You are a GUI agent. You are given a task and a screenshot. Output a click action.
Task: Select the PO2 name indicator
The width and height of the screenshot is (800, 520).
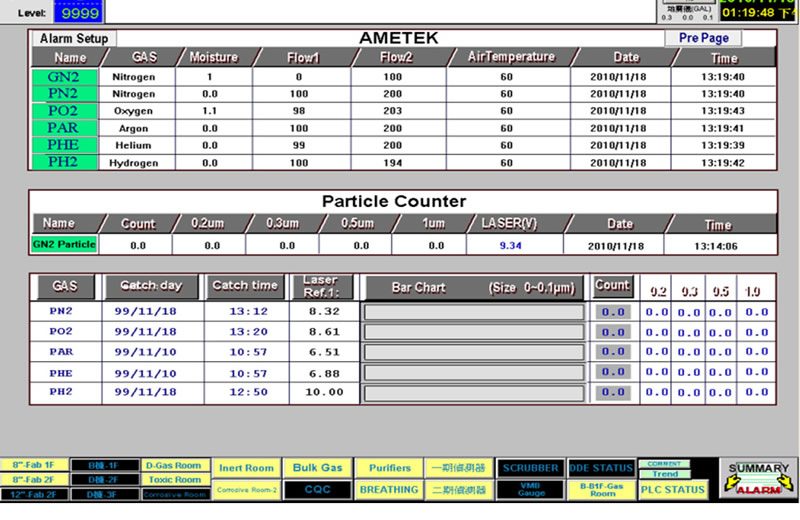click(x=64, y=111)
